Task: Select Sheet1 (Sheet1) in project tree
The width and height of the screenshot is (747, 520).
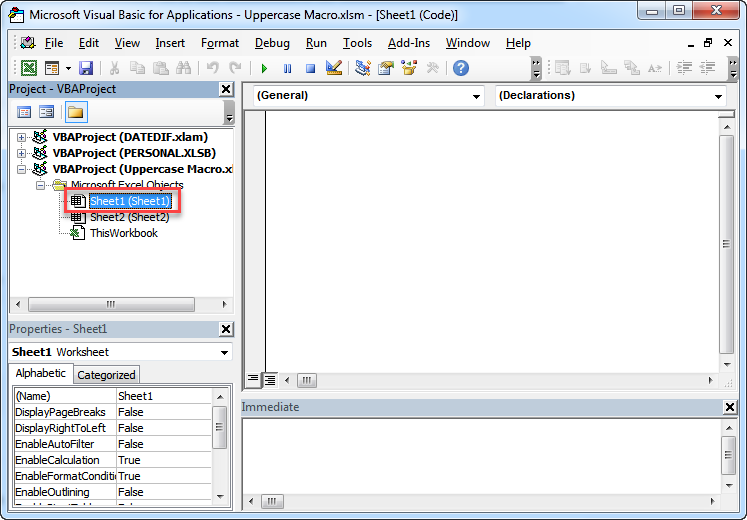Action: 130,201
